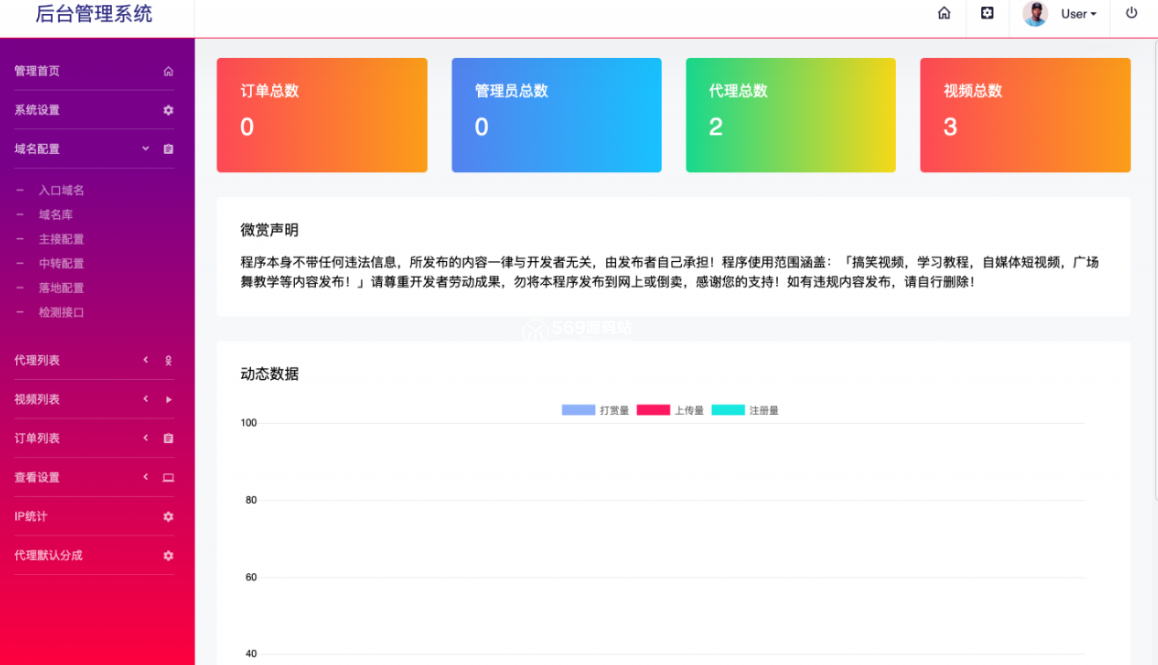Click the play icon beside 视频列表

[168, 400]
